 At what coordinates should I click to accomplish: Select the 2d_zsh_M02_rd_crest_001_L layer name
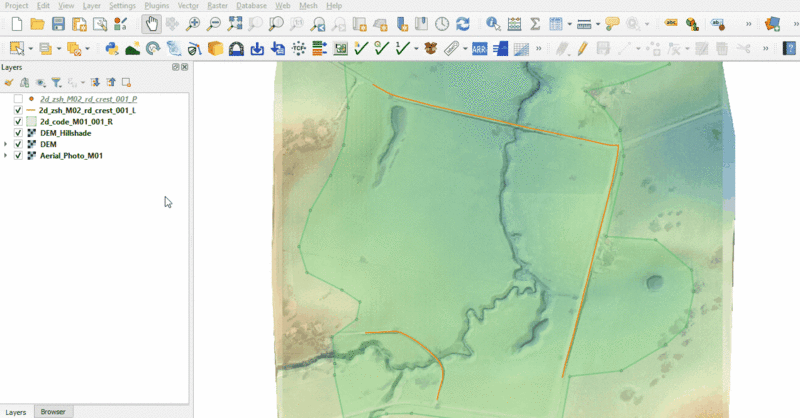coord(88,111)
